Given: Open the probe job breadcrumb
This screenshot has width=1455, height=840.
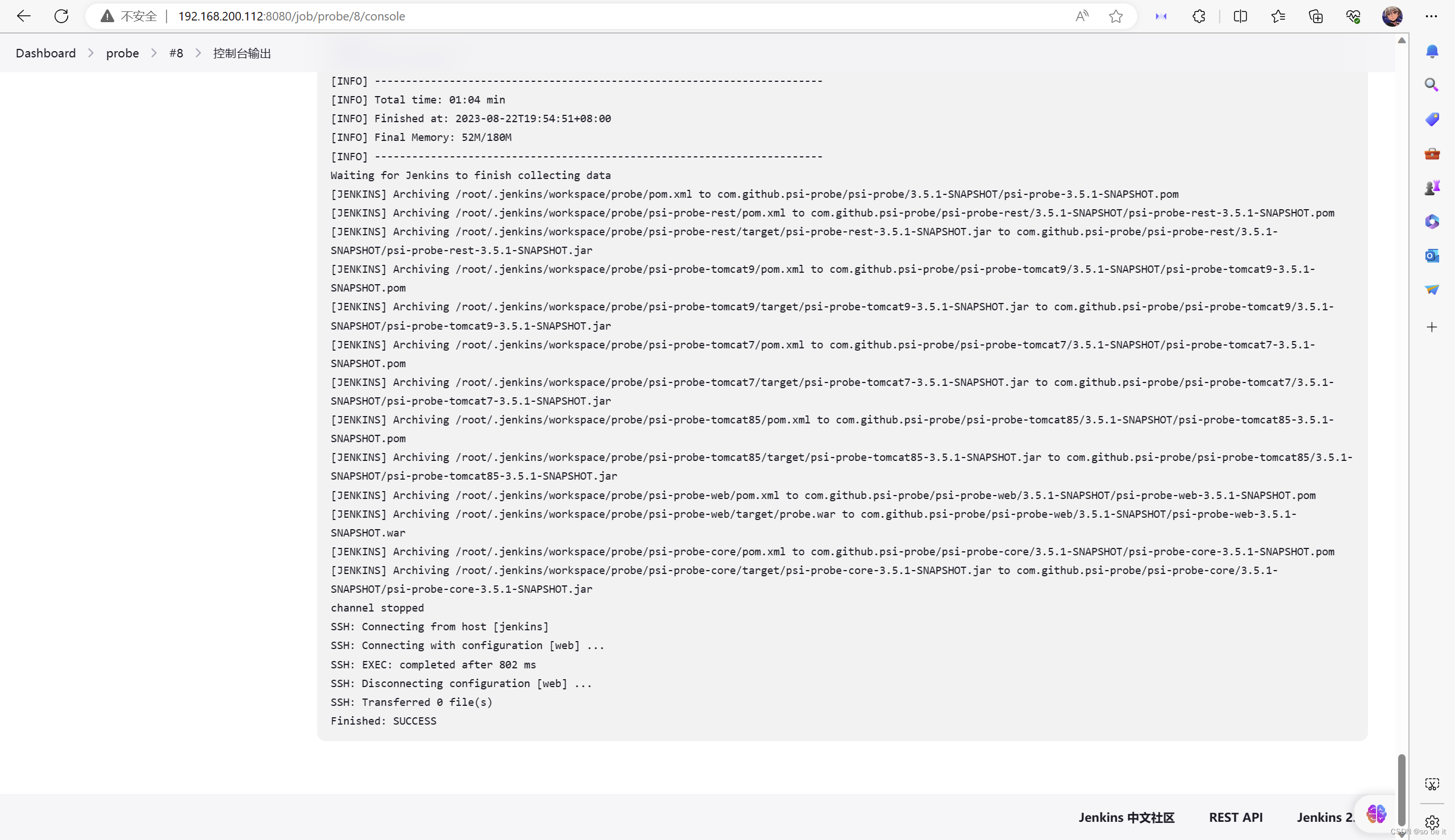Looking at the screenshot, I should (122, 53).
